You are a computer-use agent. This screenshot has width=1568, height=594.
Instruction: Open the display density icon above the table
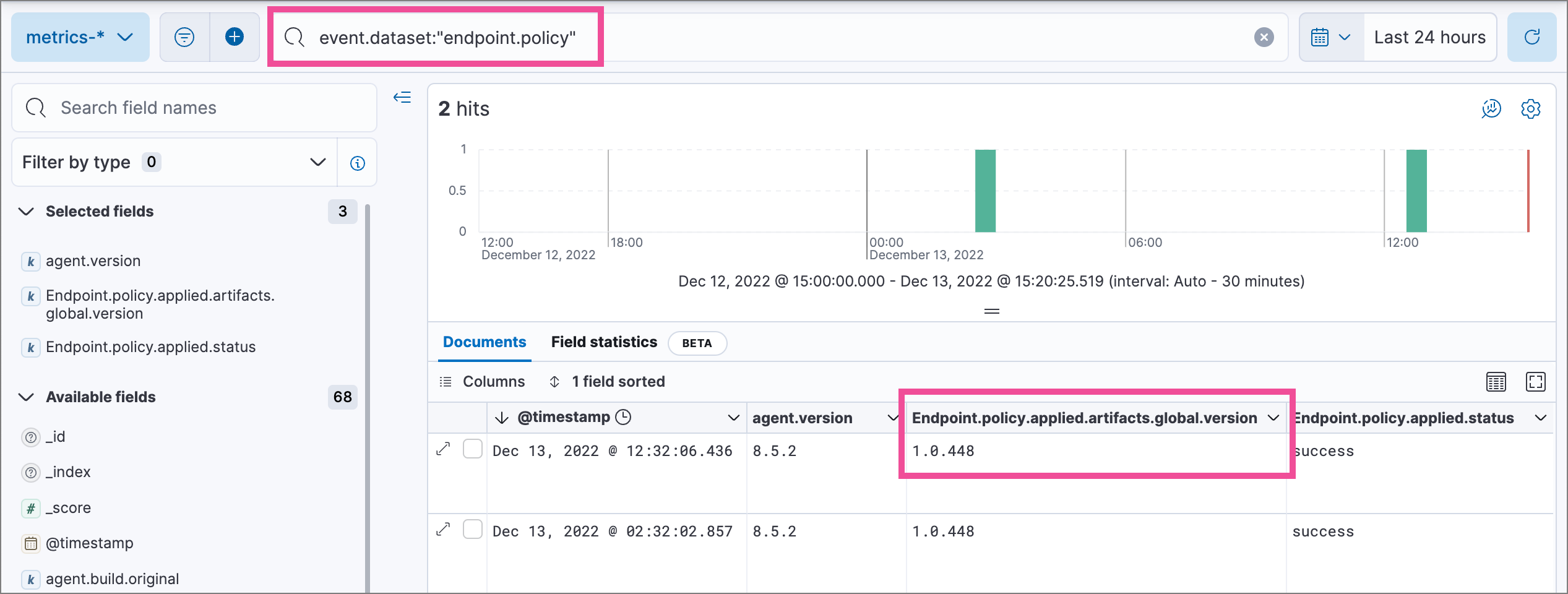click(1497, 382)
